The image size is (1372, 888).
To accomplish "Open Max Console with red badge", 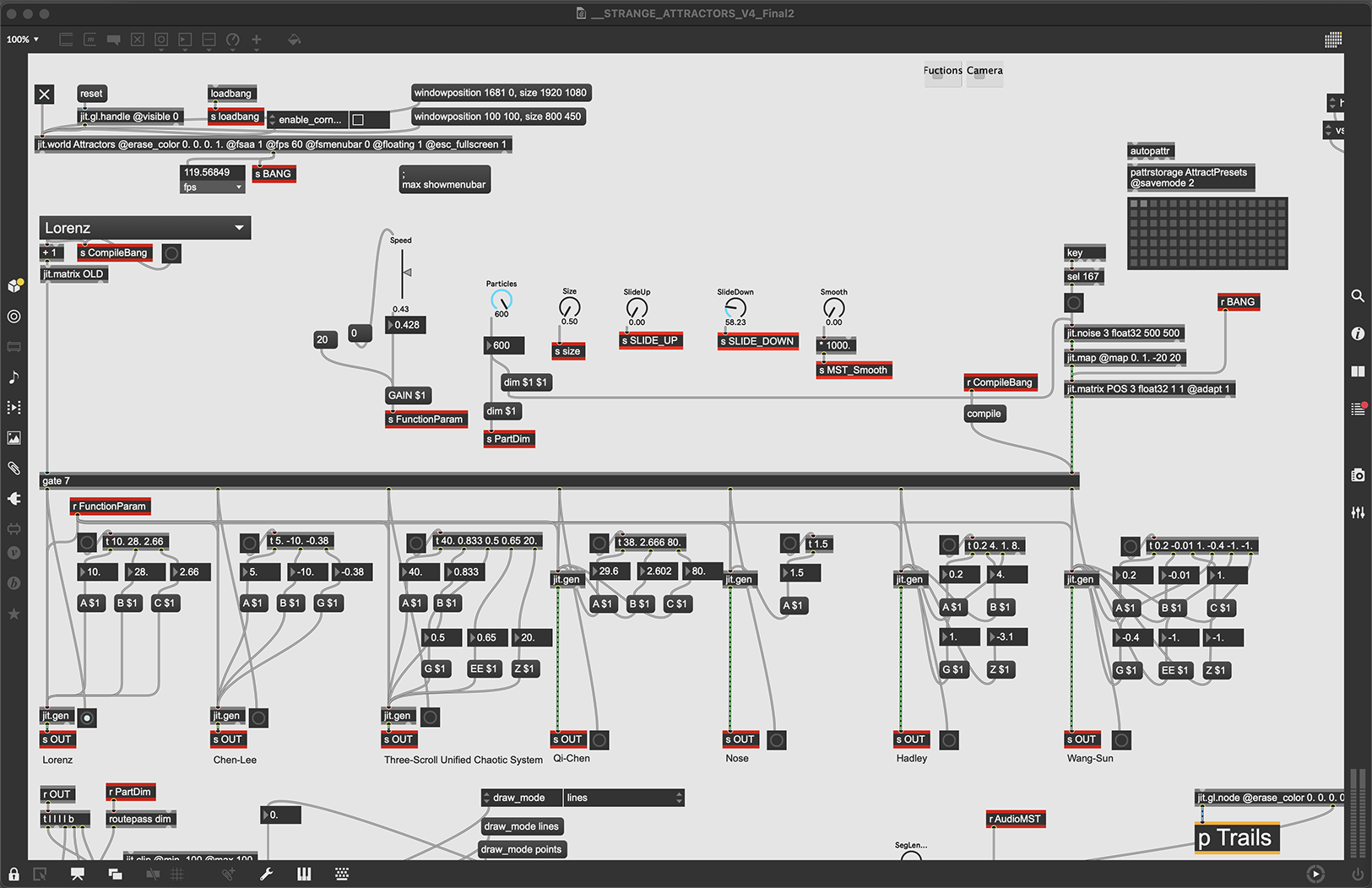I will point(1358,409).
